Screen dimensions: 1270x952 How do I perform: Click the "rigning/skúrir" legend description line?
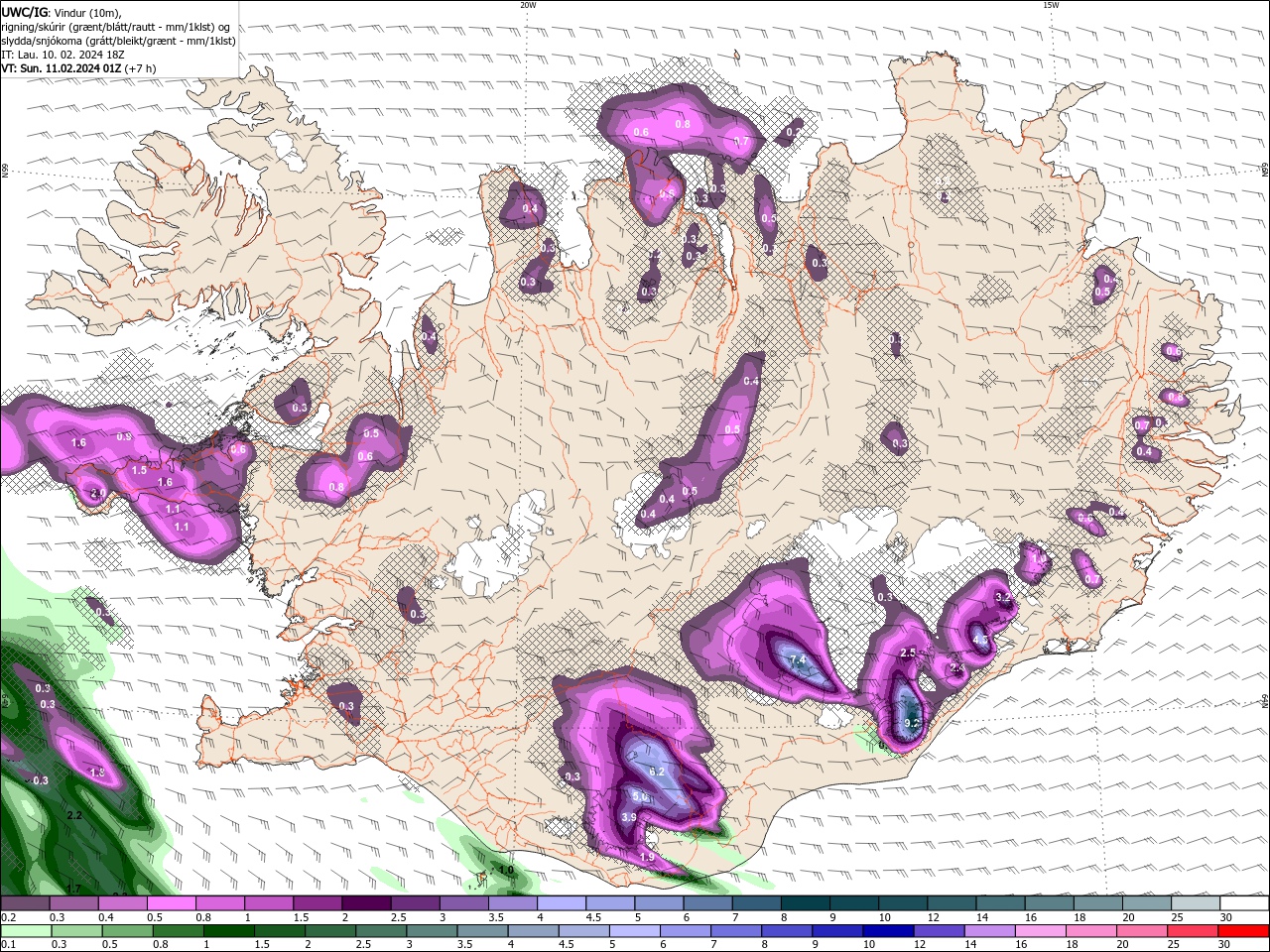(x=115, y=27)
